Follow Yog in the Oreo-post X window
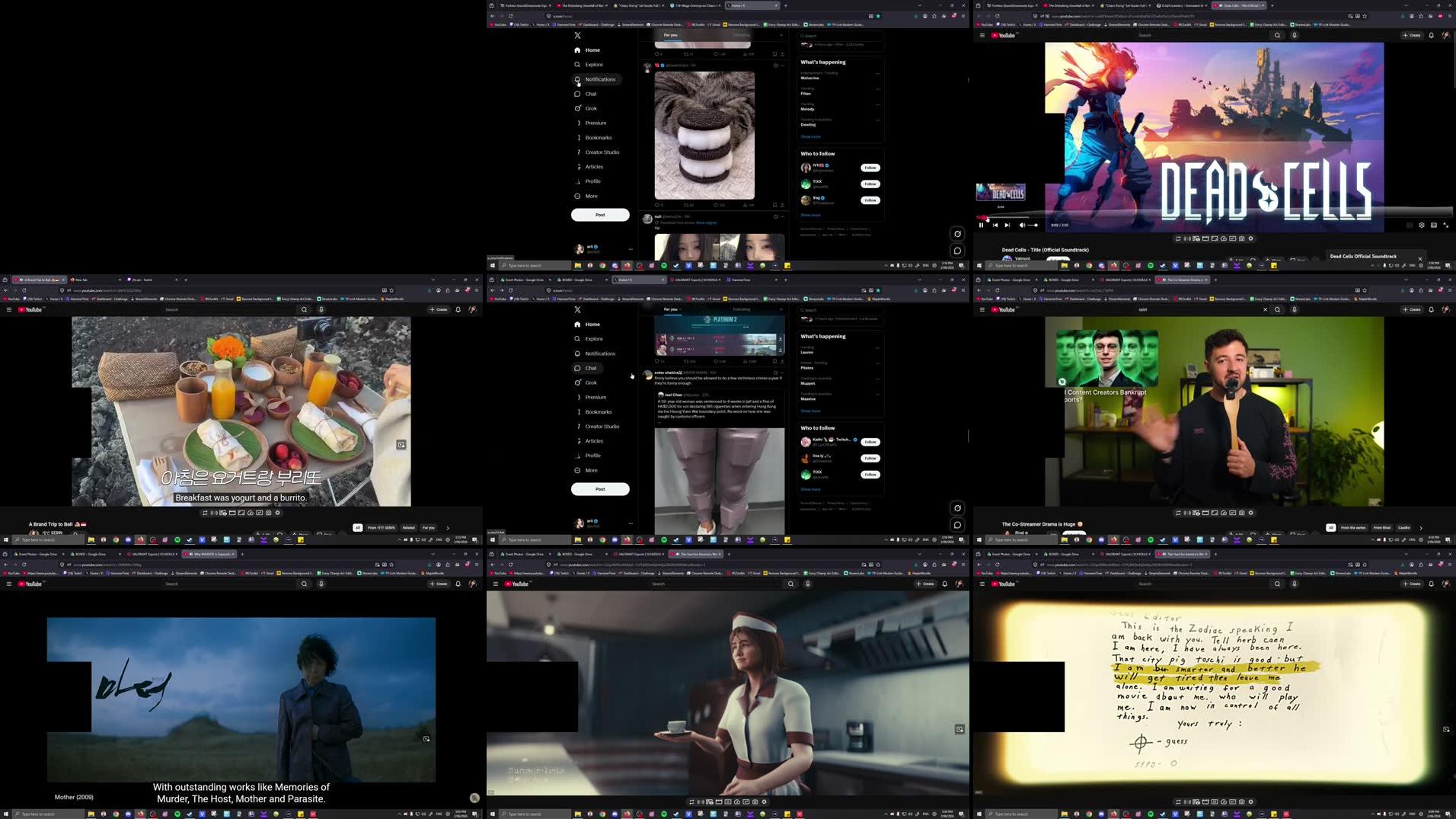Viewport: 1456px width, 819px height. 870,200
